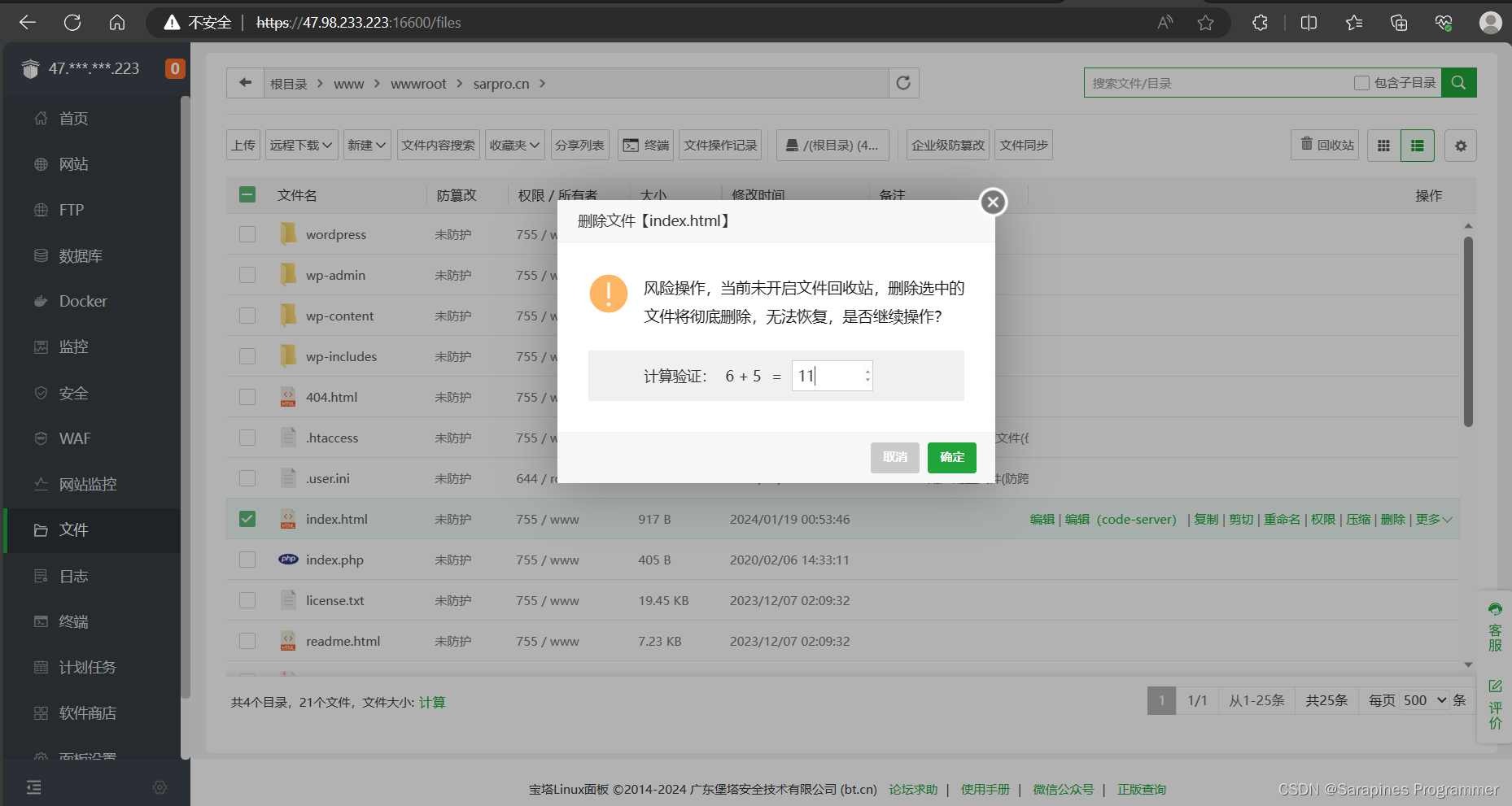The width and height of the screenshot is (1512, 806).
Task: Click the refresh directory icon
Action: click(x=903, y=83)
